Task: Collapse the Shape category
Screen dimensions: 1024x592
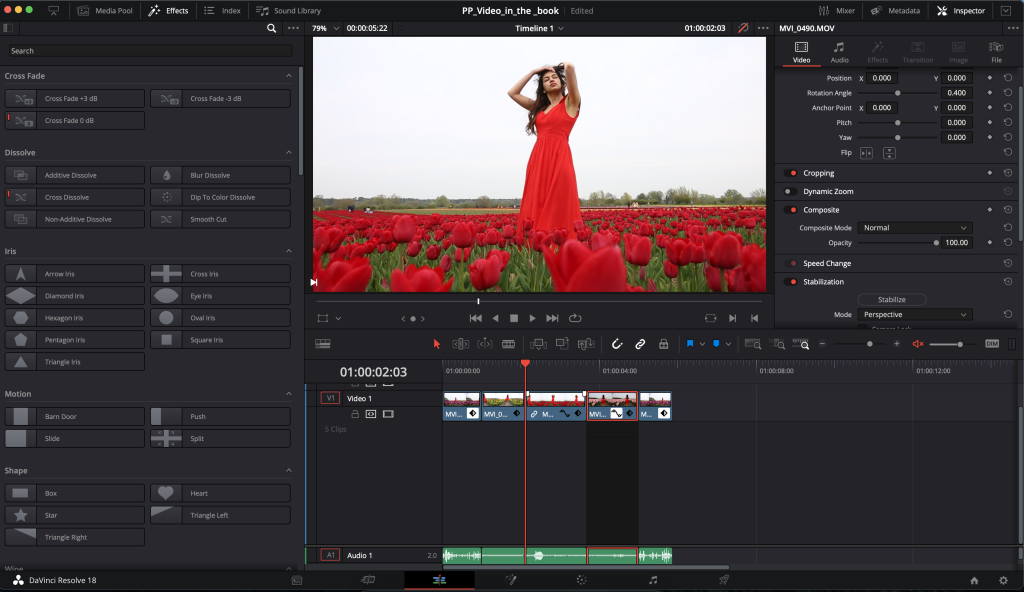Action: 289,470
